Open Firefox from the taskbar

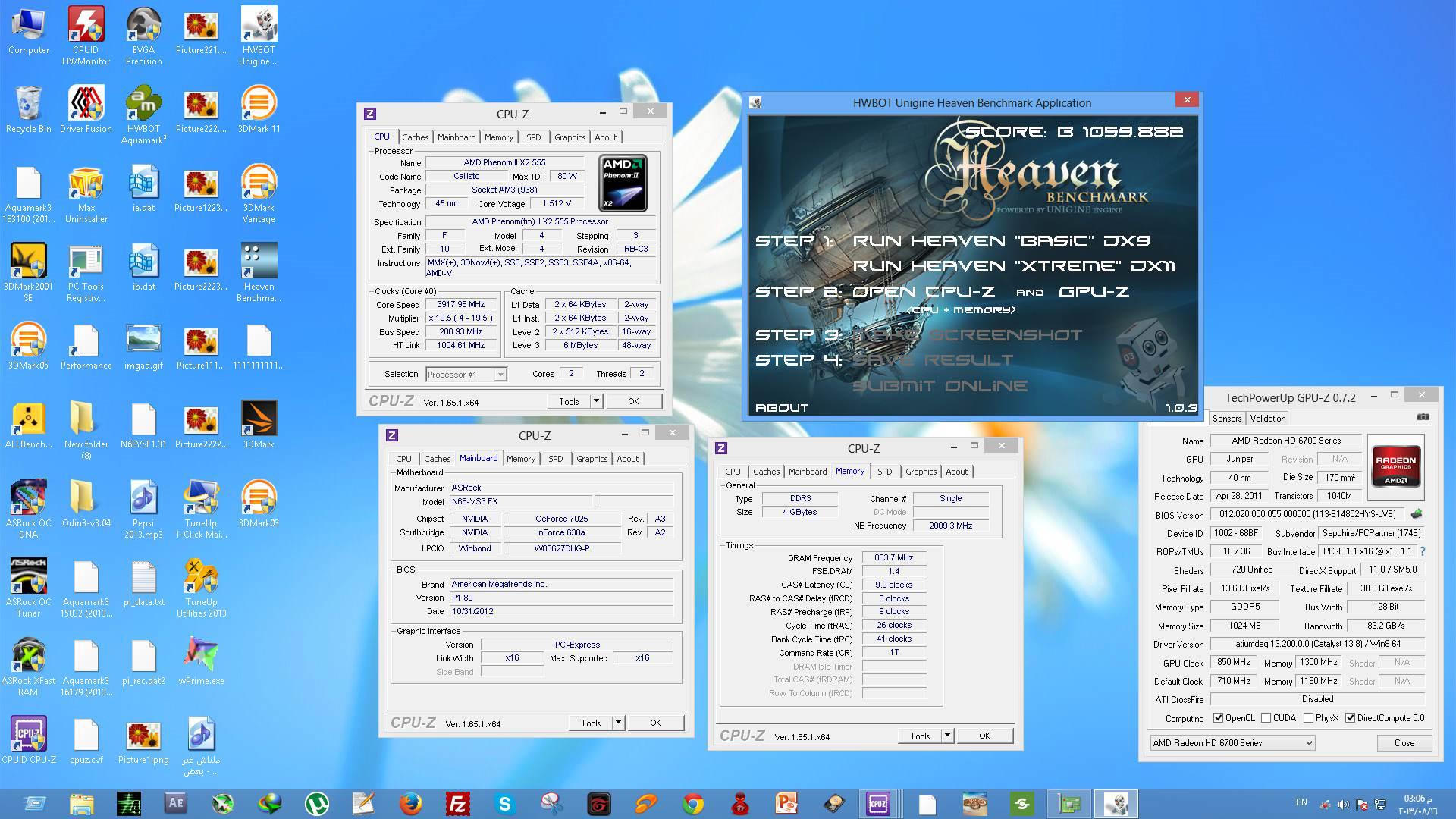coord(411,803)
